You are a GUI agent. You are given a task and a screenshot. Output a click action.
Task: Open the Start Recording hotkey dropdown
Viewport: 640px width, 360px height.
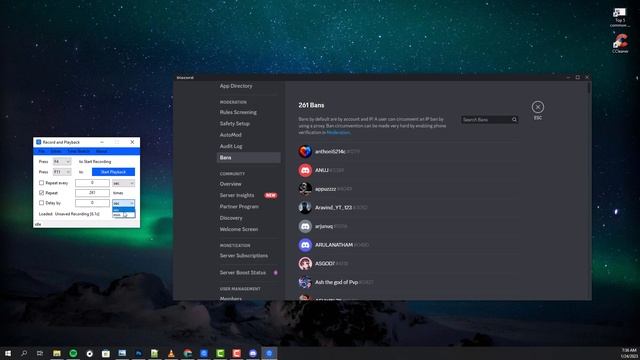(x=62, y=162)
